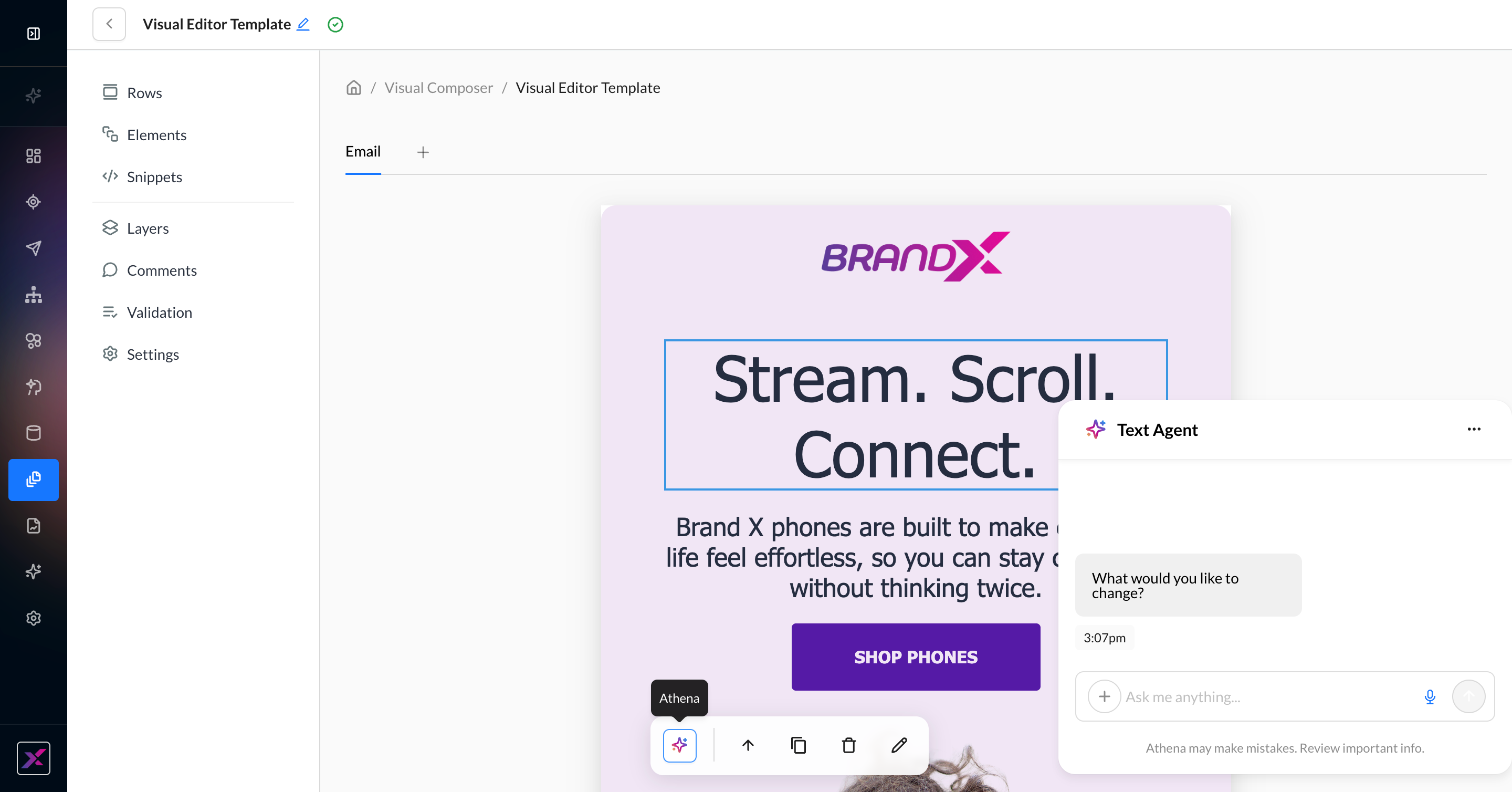Image resolution: width=1512 pixels, height=792 pixels.
Task: Delete the selected block with trash icon
Action: [x=849, y=746]
